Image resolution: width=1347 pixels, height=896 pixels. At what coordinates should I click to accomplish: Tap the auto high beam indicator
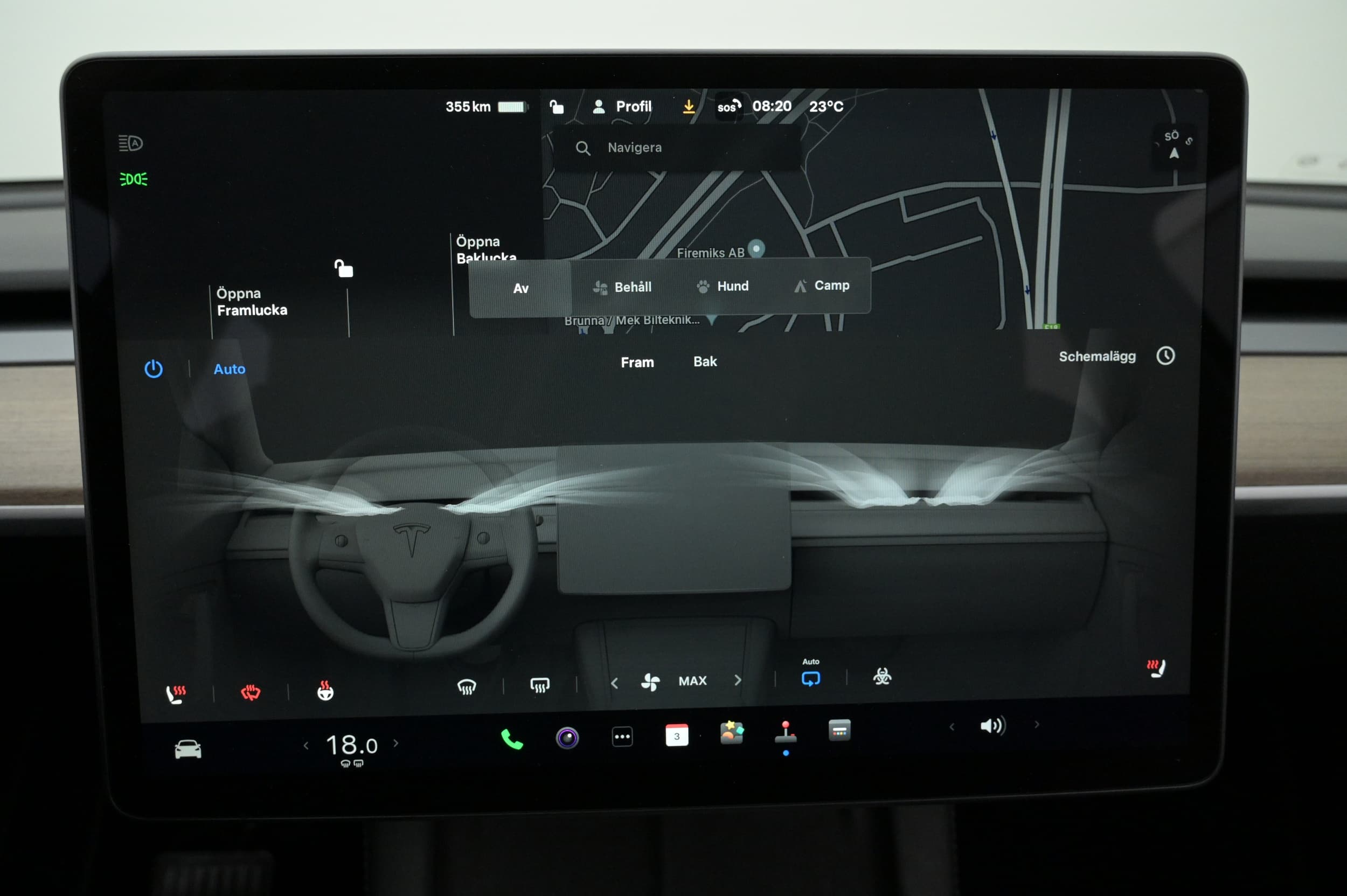tap(130, 143)
